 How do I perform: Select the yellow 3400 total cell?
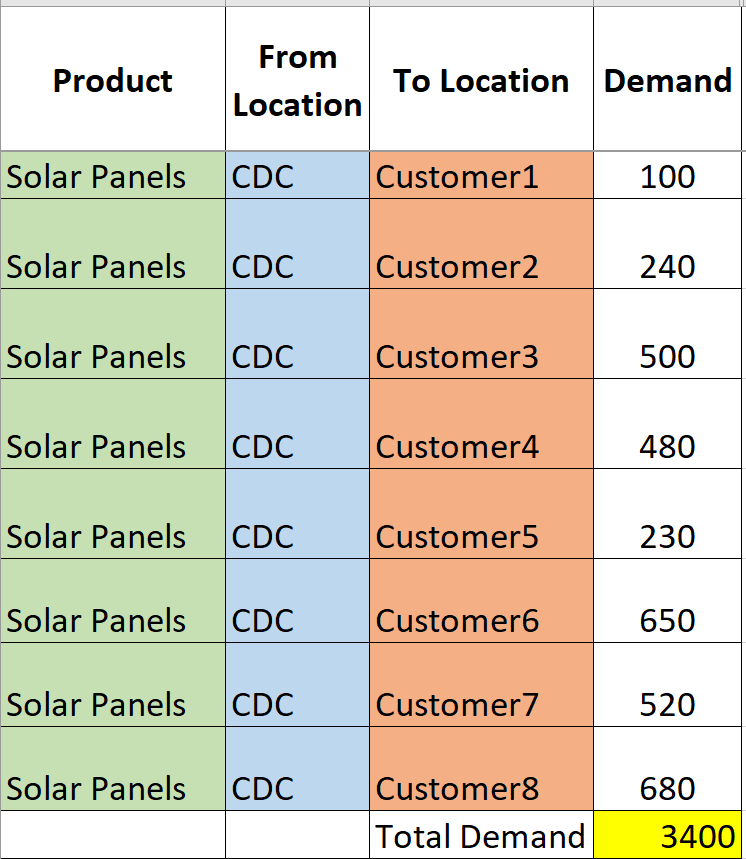pyautogui.click(x=667, y=835)
